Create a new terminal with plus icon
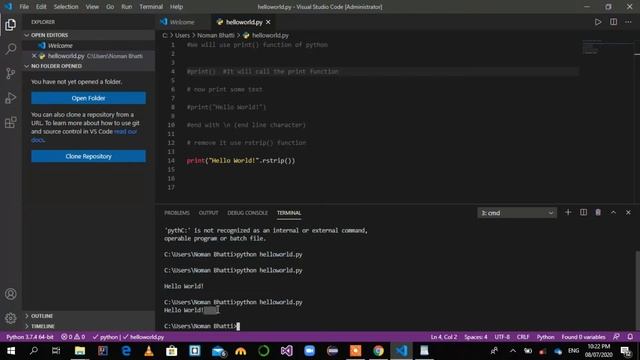Screen dimensions: 640x360 (568, 212)
